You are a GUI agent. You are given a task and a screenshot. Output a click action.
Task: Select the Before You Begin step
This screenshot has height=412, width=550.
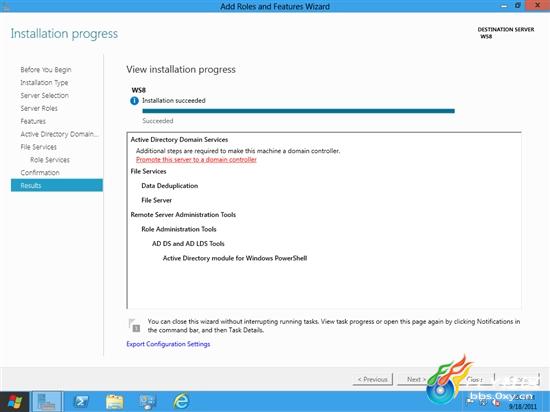[46, 70]
